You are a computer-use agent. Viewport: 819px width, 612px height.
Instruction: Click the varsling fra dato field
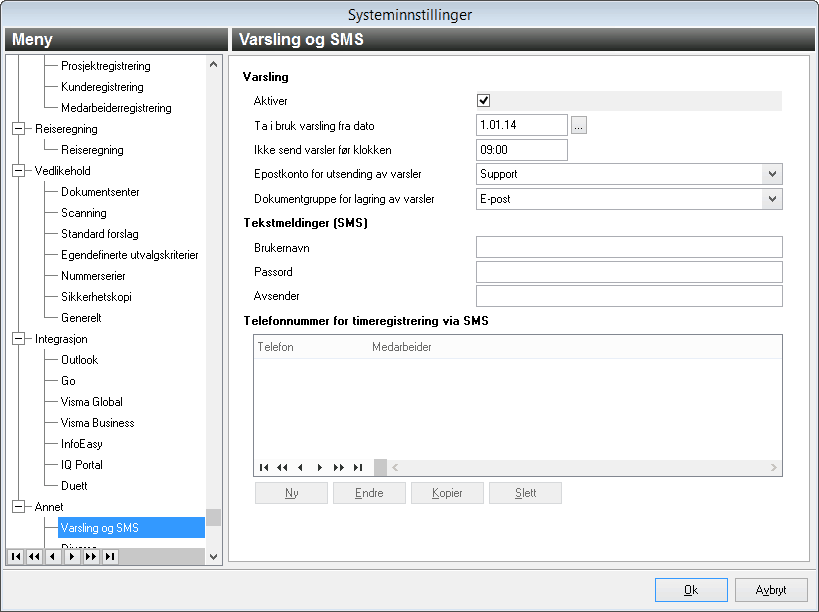coord(522,125)
